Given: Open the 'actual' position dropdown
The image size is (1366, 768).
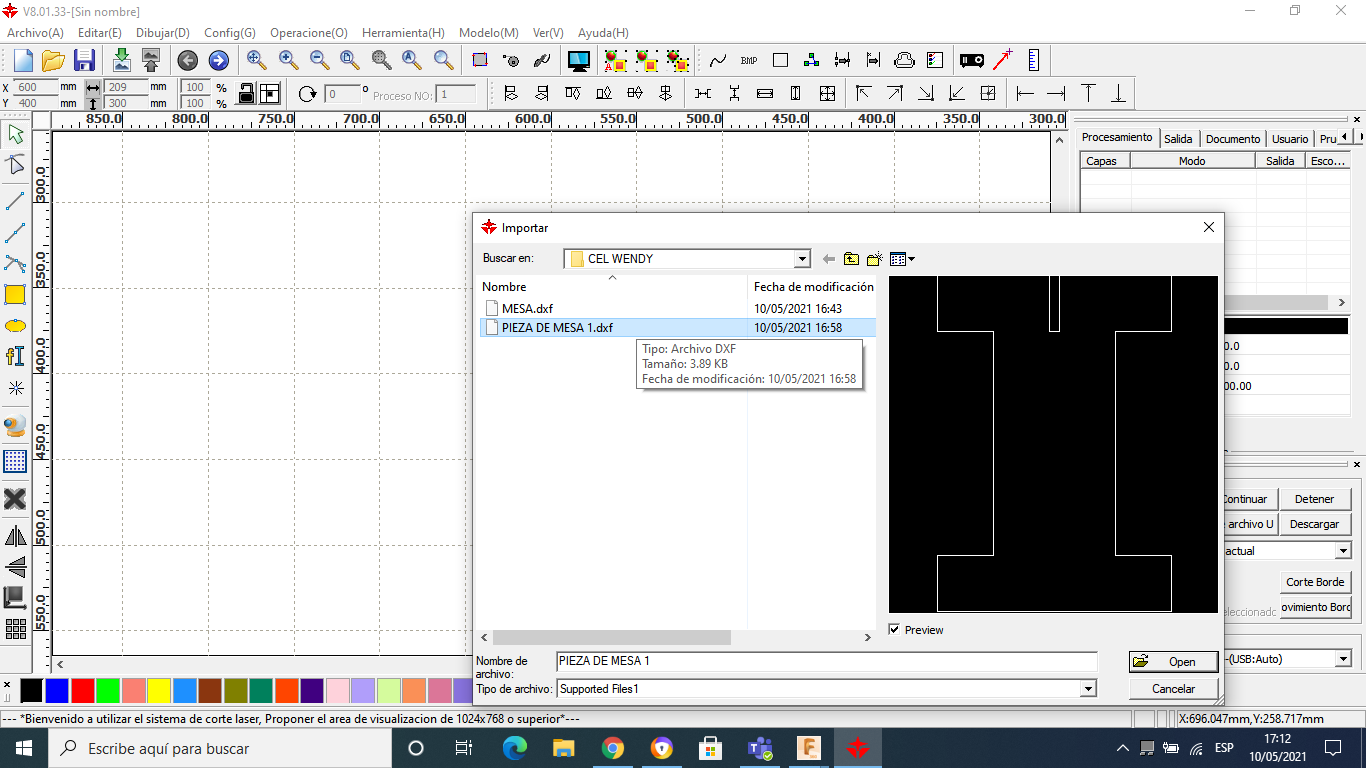Looking at the screenshot, I should pos(1343,551).
